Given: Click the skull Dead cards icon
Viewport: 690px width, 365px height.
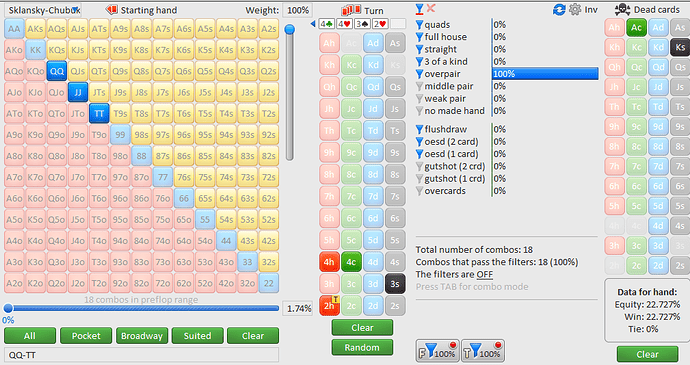Looking at the screenshot, I should point(622,9).
